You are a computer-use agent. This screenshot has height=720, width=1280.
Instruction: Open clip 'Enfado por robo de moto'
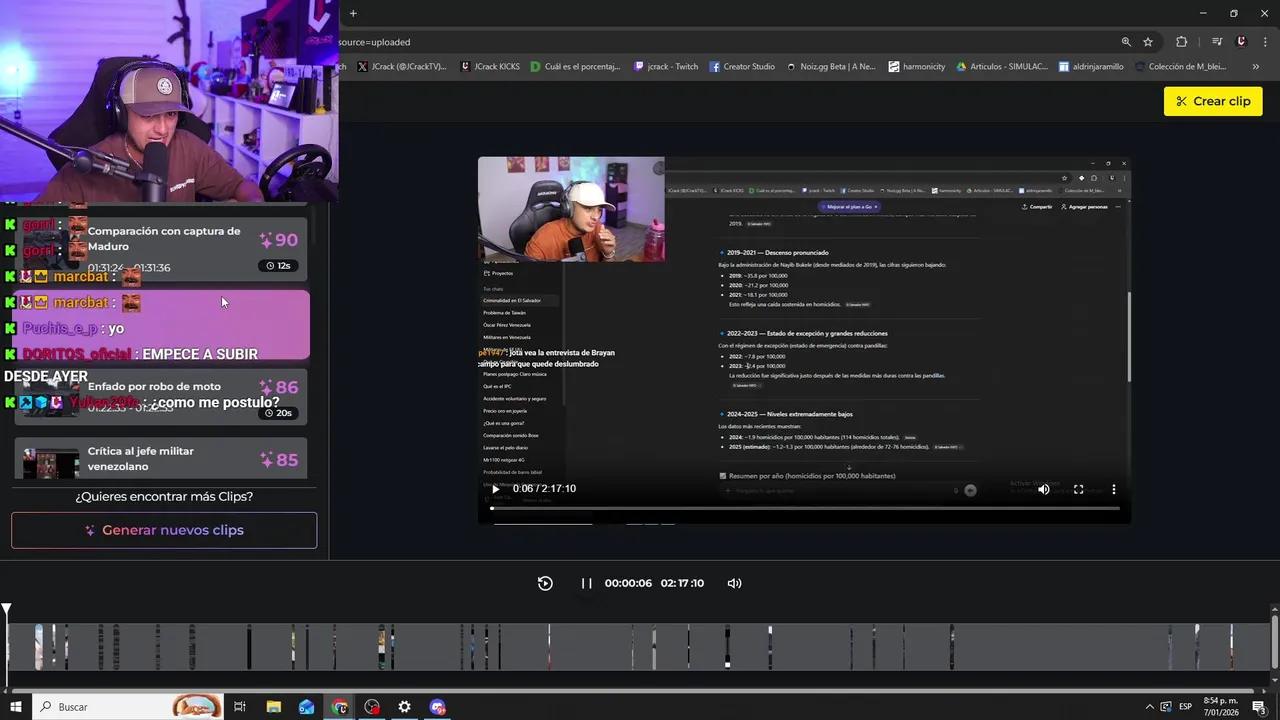(x=160, y=397)
